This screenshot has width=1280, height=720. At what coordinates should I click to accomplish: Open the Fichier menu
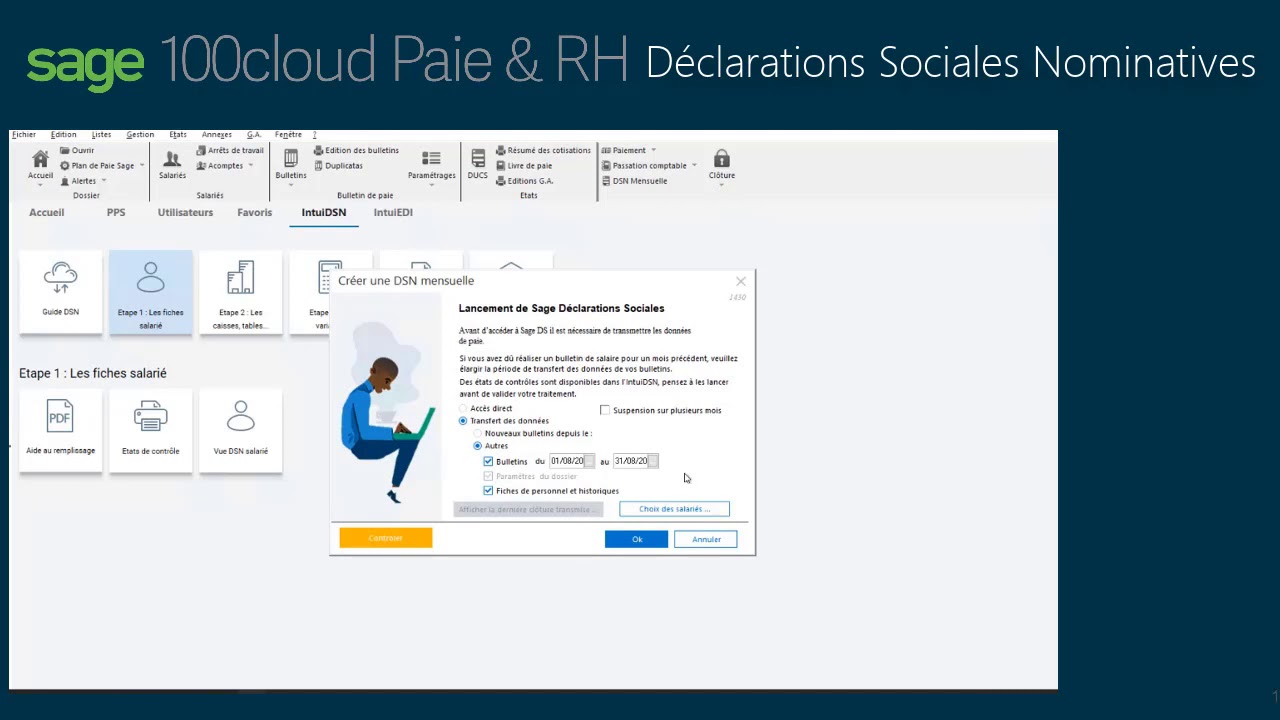point(24,134)
